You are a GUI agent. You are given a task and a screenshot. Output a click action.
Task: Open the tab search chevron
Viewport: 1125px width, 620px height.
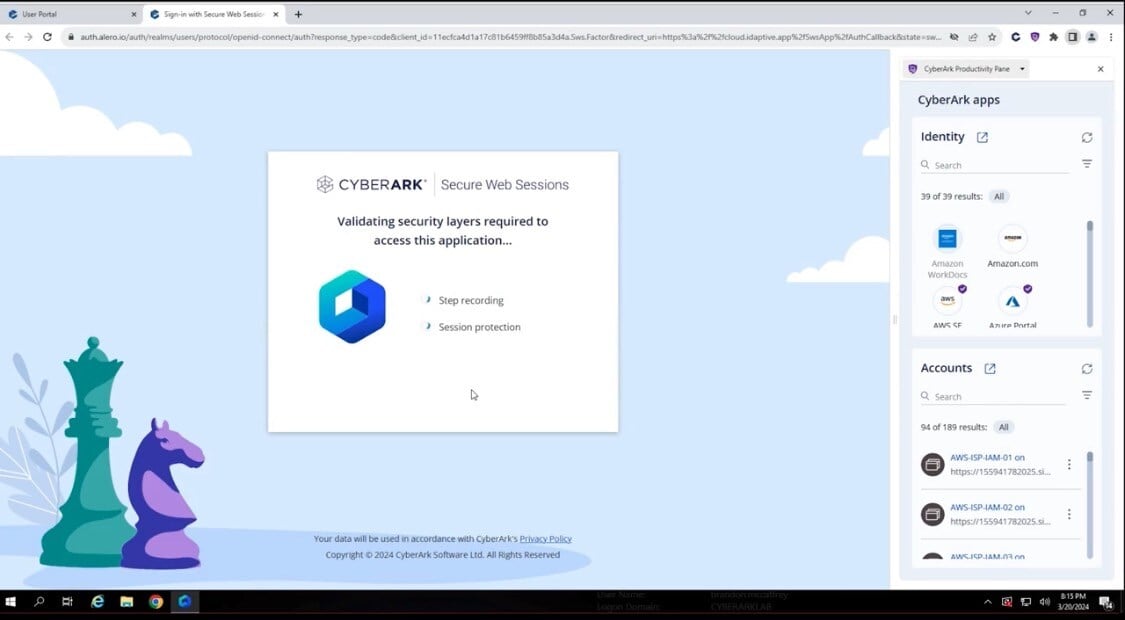point(1028,13)
